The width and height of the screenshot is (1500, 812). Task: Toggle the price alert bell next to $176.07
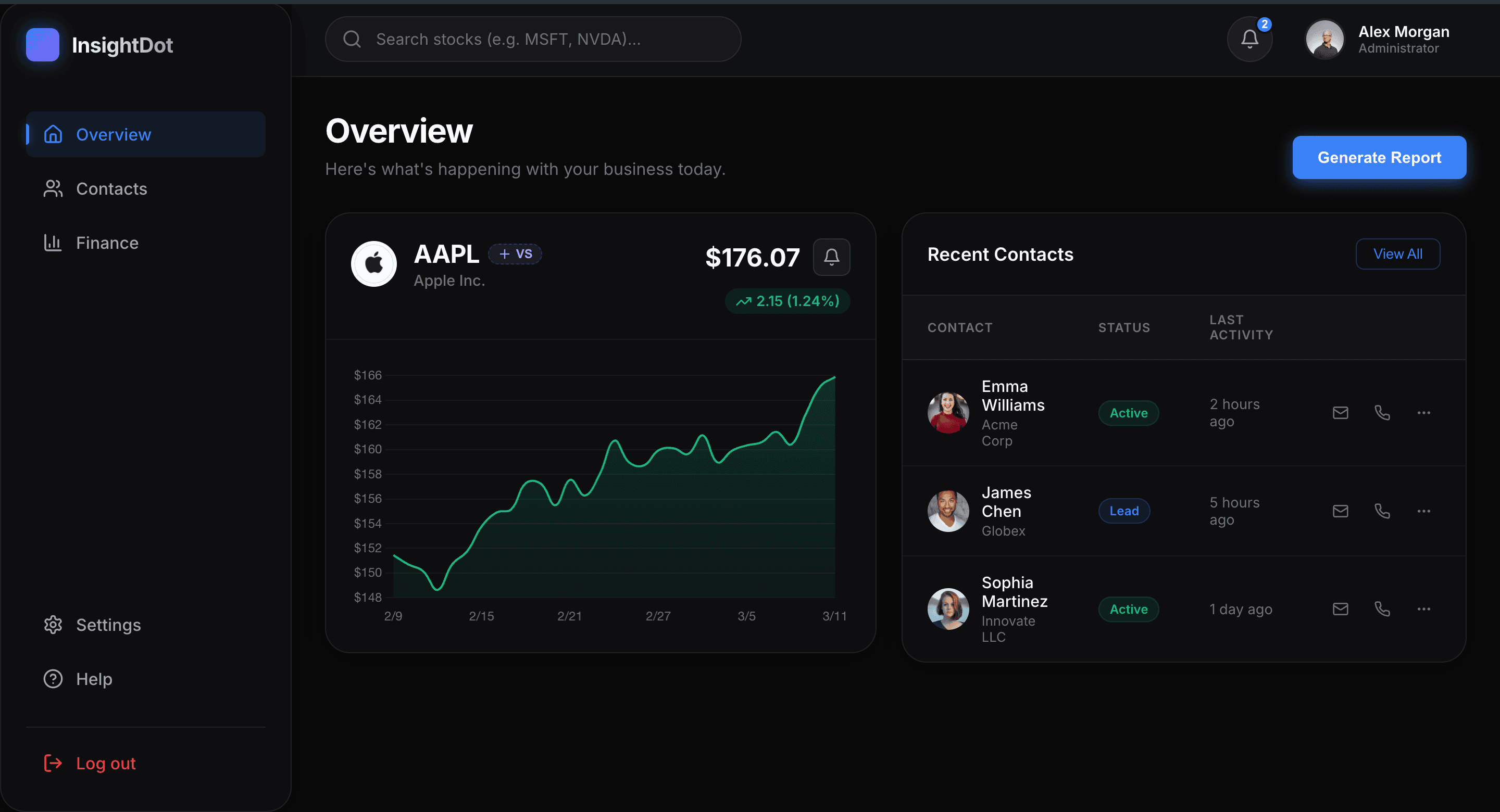coord(832,257)
